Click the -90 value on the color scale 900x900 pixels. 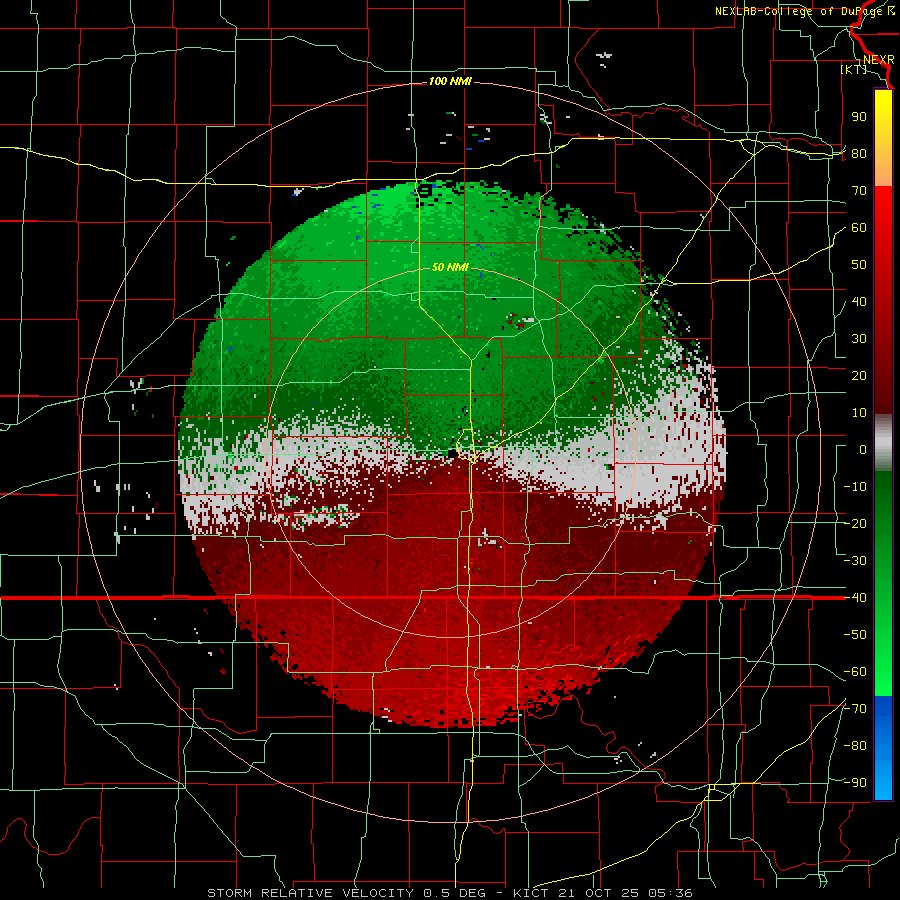point(855,783)
